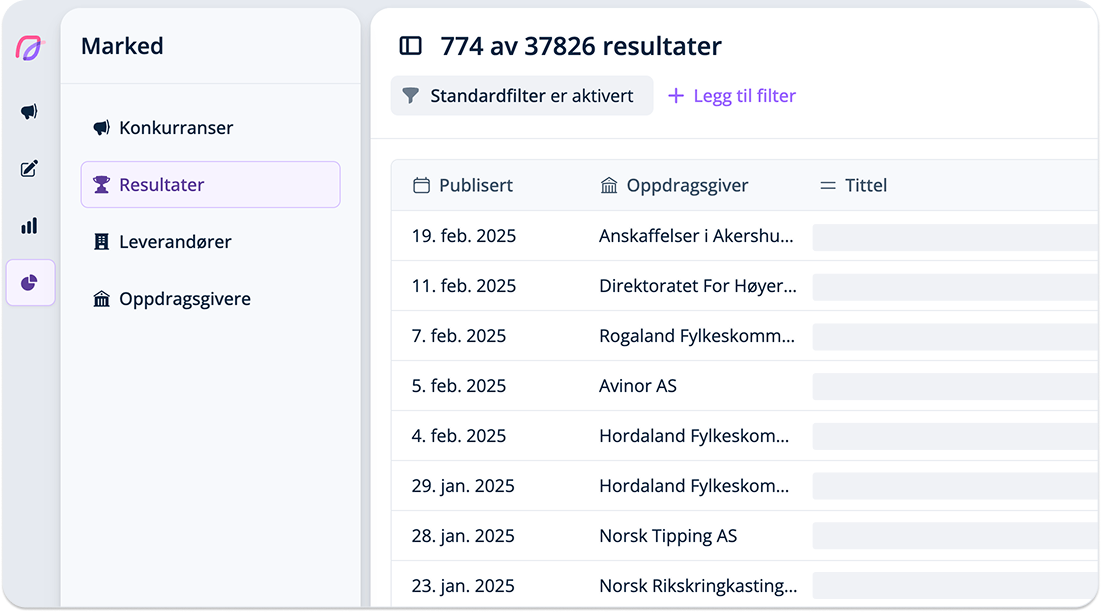Open the Oppdragsgiver column header
Image resolution: width=1101 pixels, height=612 pixels.
coord(687,185)
